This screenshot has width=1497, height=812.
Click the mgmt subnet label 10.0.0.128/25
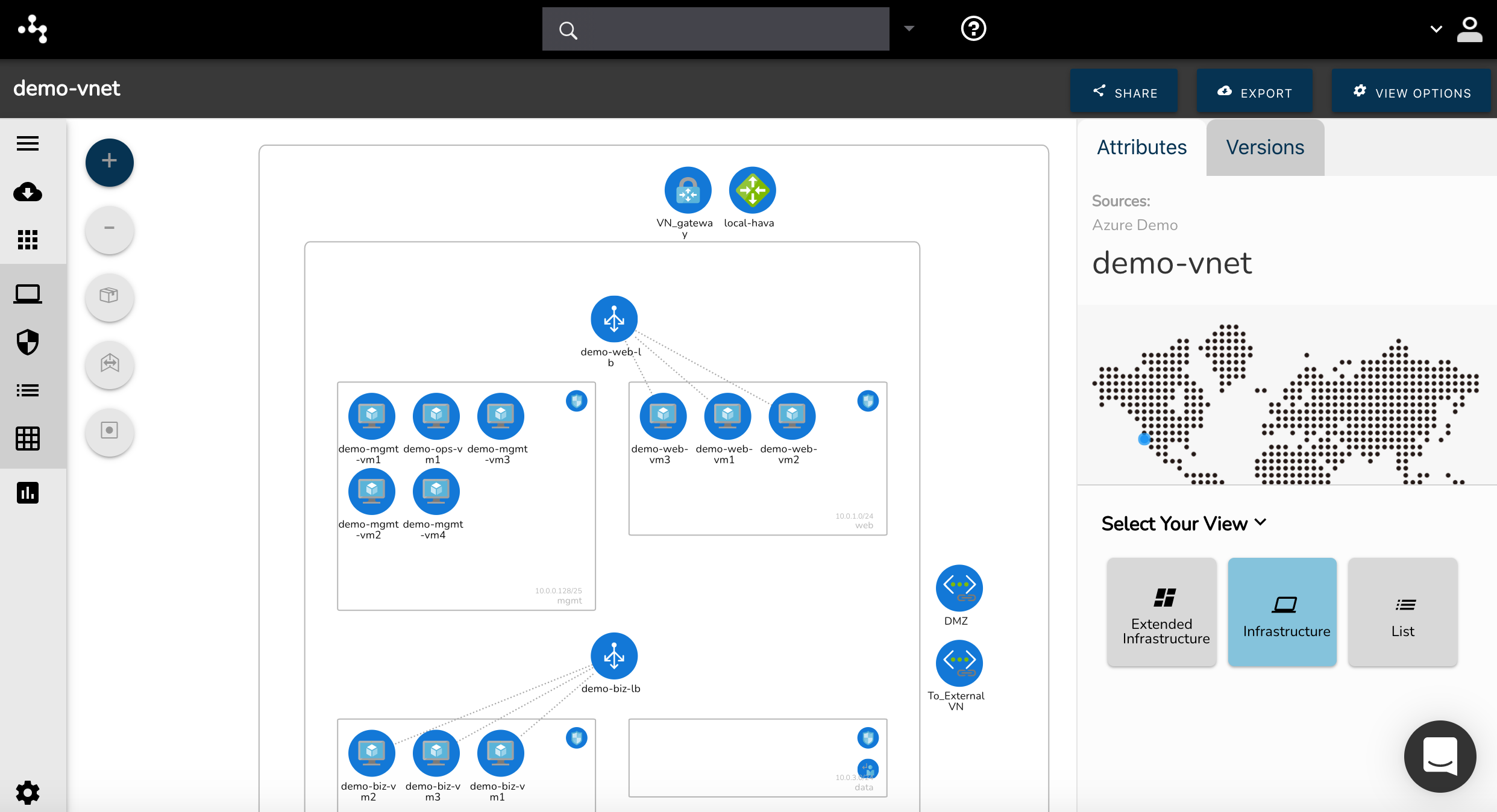pyautogui.click(x=558, y=591)
